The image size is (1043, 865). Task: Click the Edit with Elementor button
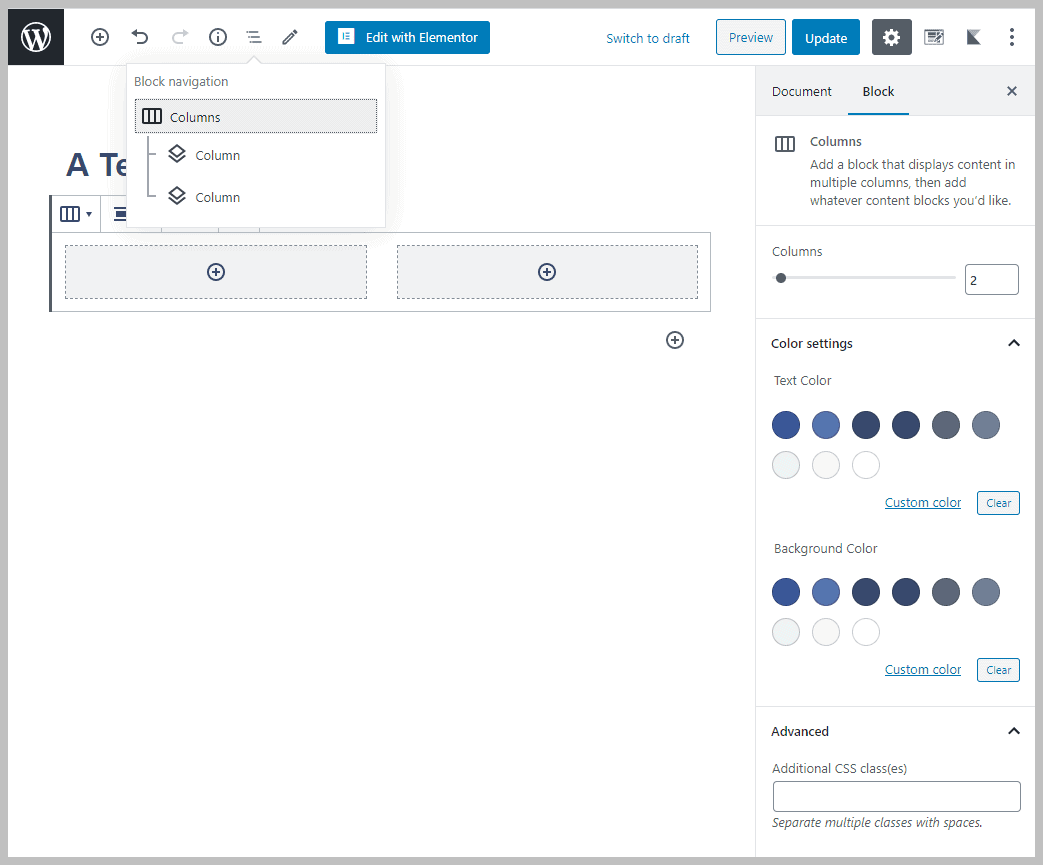(x=407, y=38)
